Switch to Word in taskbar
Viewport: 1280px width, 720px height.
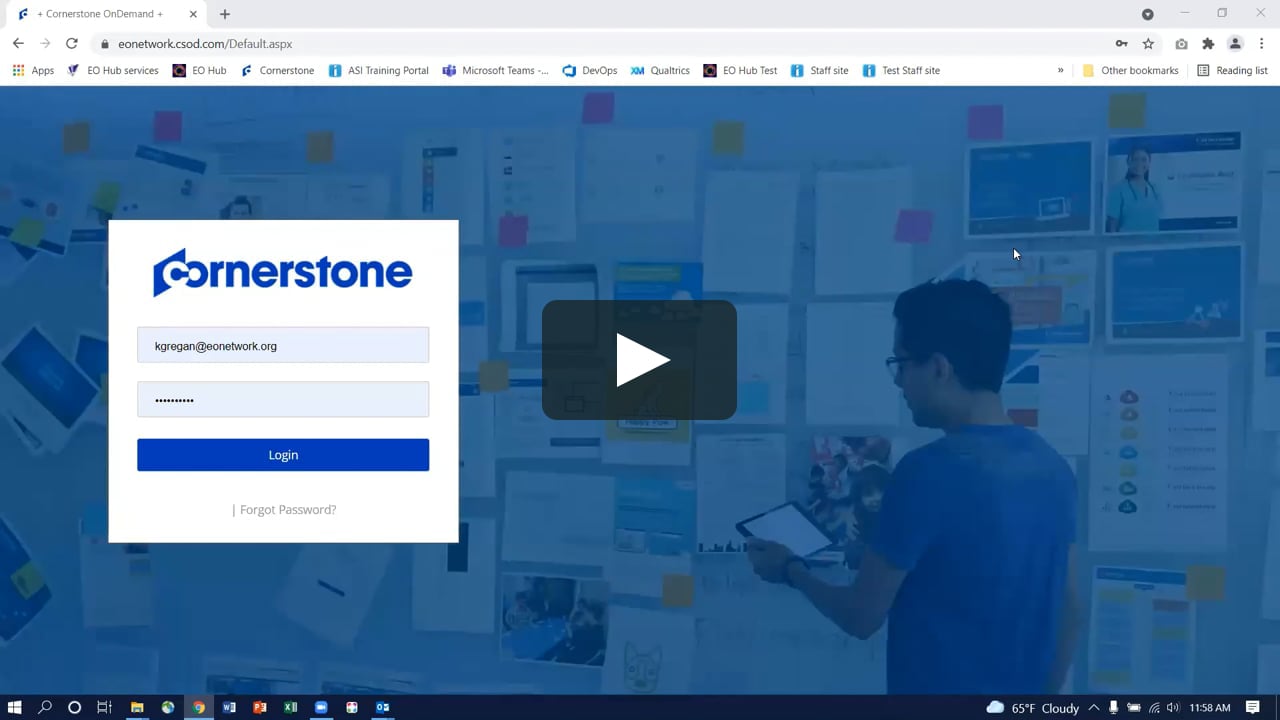[x=229, y=708]
